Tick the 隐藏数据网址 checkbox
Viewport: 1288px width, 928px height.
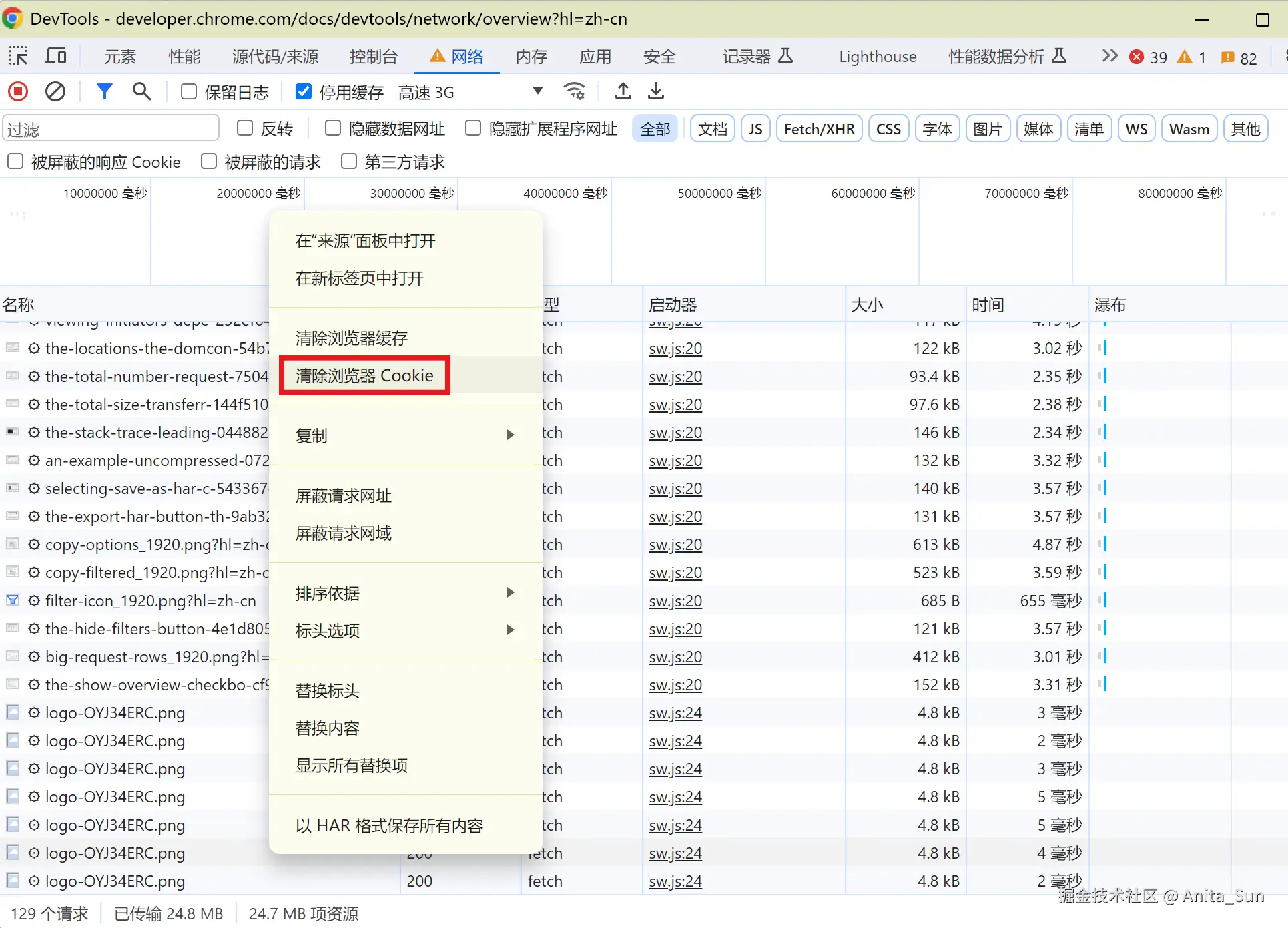[333, 128]
